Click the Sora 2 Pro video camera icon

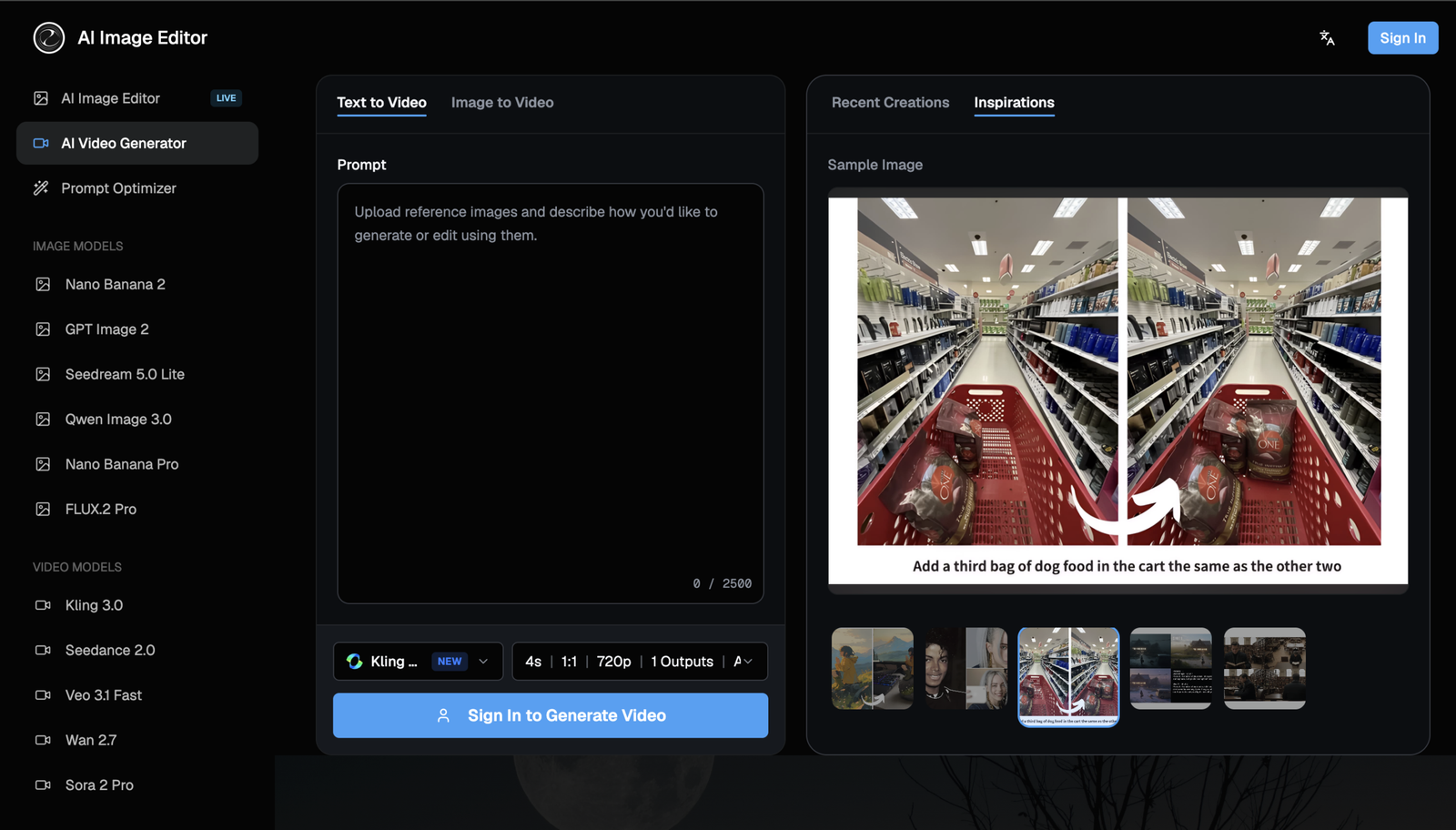click(x=43, y=784)
